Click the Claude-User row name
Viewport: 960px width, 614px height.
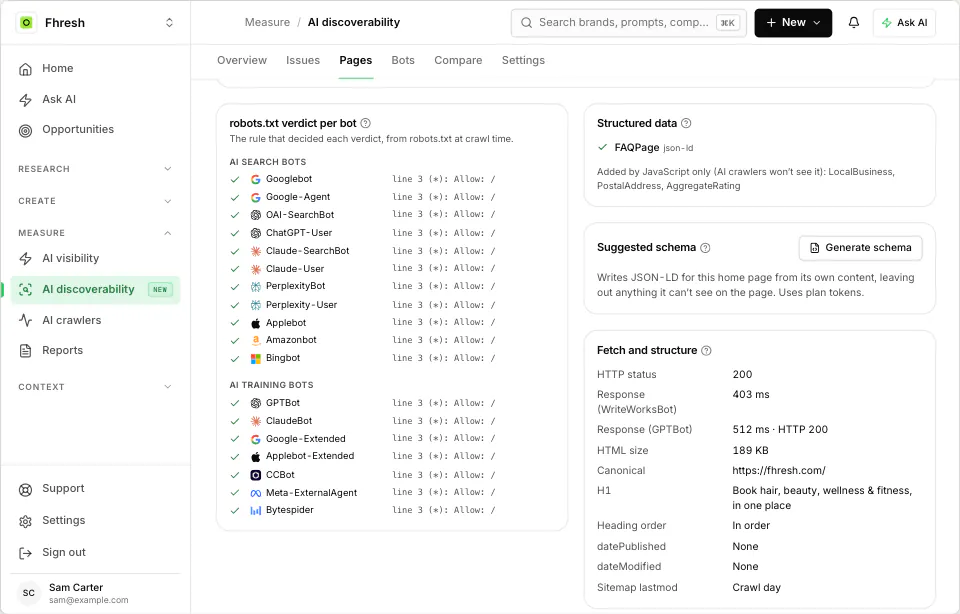click(x=295, y=269)
